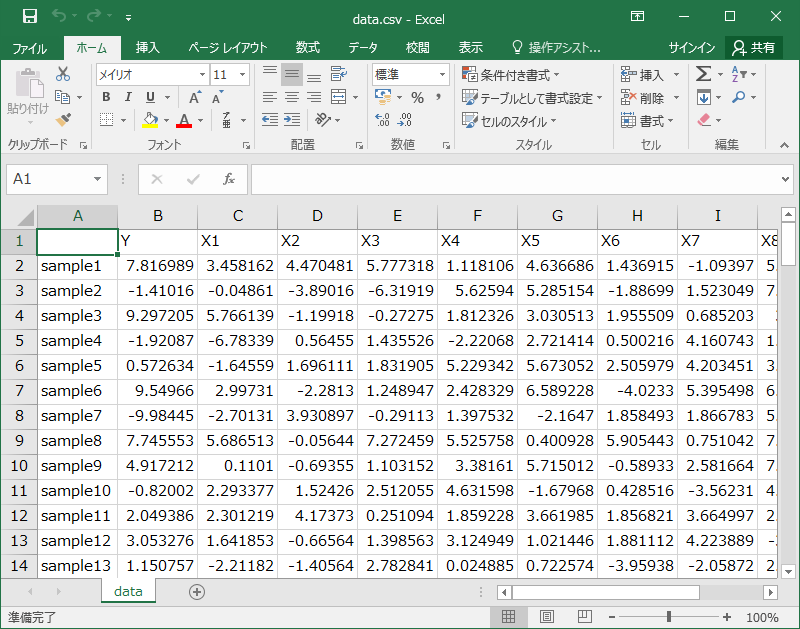Apply red font color A
800x629 pixels.
click(184, 120)
